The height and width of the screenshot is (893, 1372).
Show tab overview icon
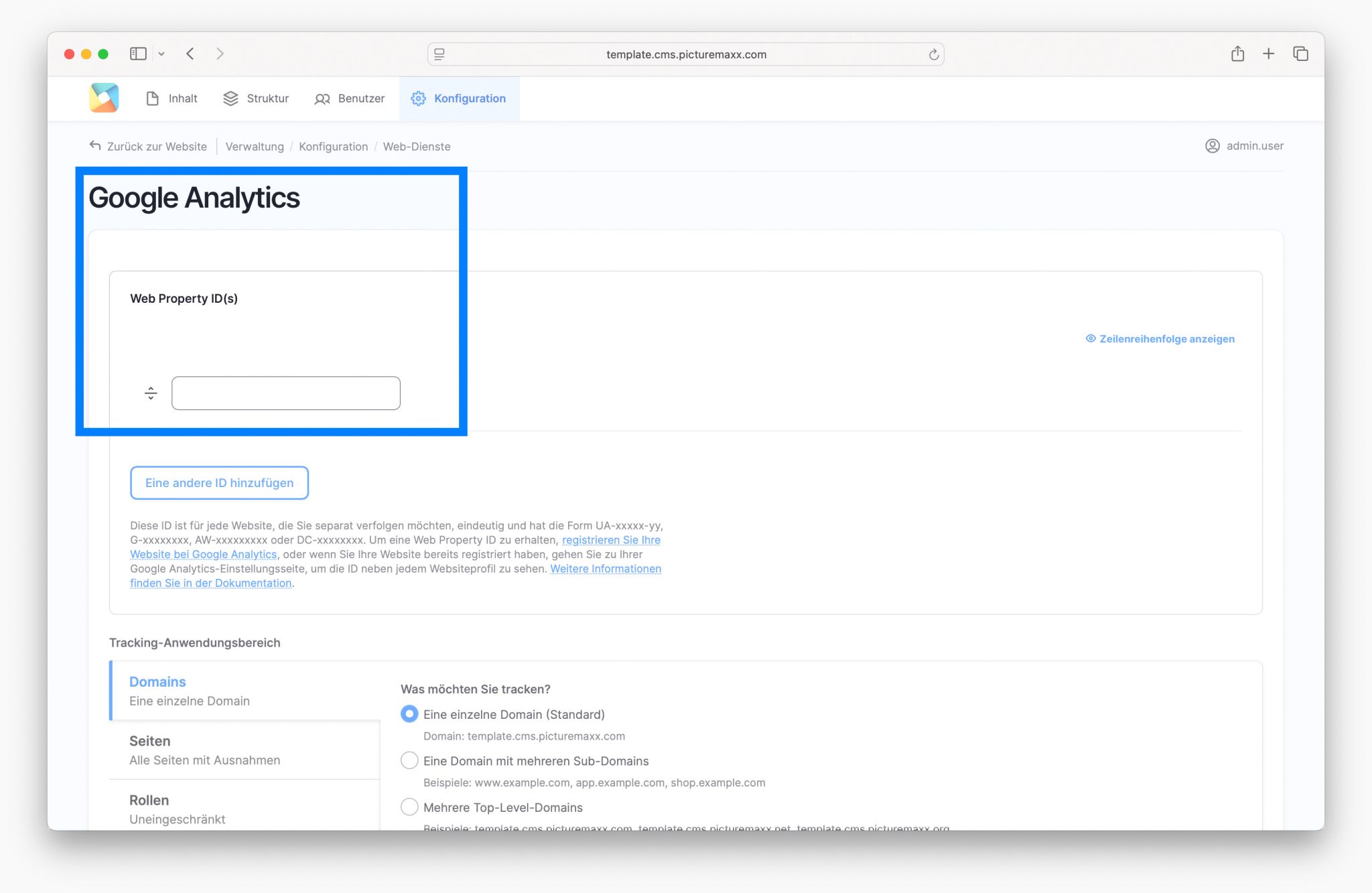click(1300, 54)
